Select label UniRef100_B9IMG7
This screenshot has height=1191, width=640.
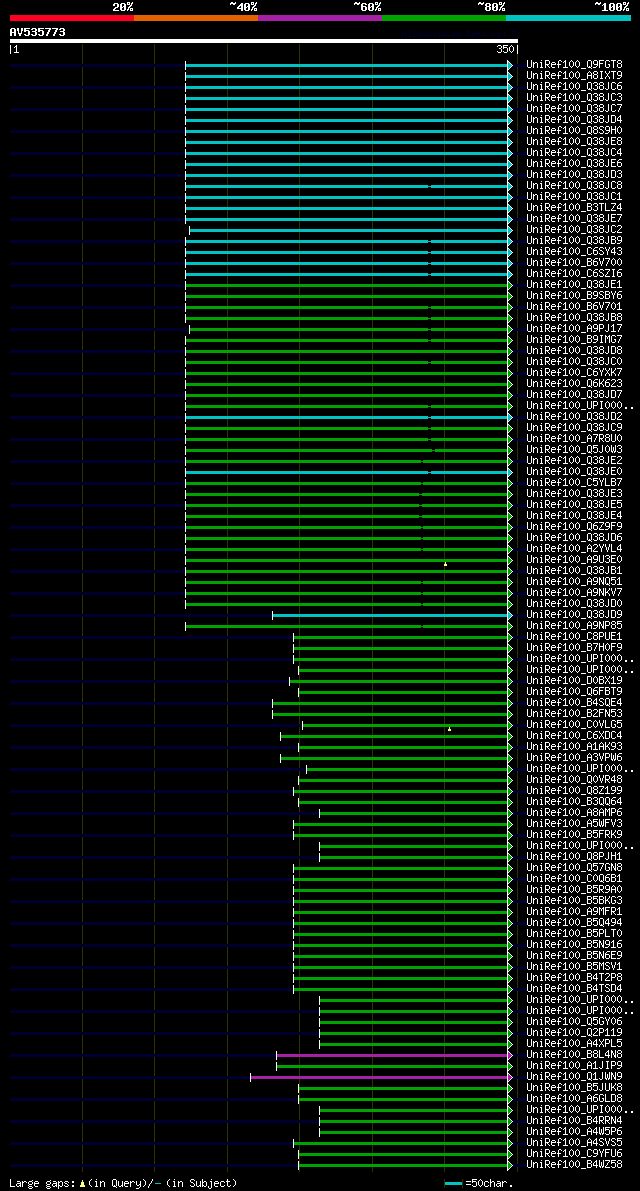(x=574, y=340)
